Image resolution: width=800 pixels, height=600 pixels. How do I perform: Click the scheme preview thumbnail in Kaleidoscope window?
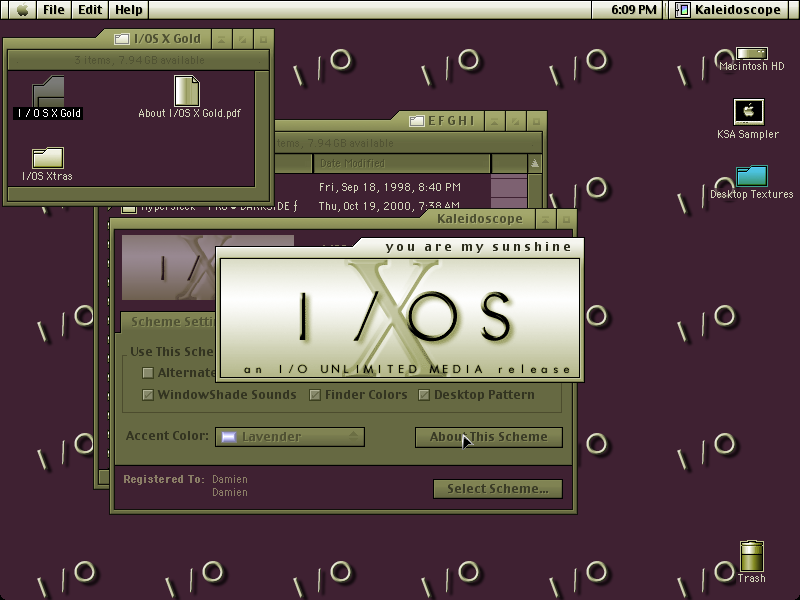[x=168, y=267]
